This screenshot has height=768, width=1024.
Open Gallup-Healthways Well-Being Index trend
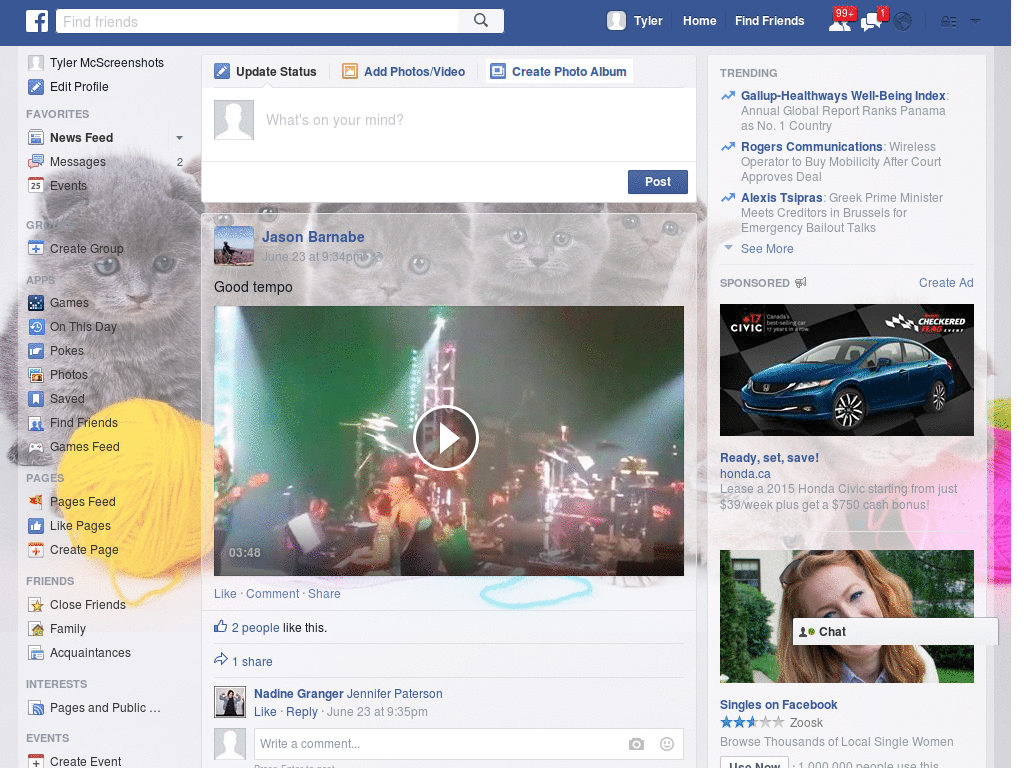point(842,96)
